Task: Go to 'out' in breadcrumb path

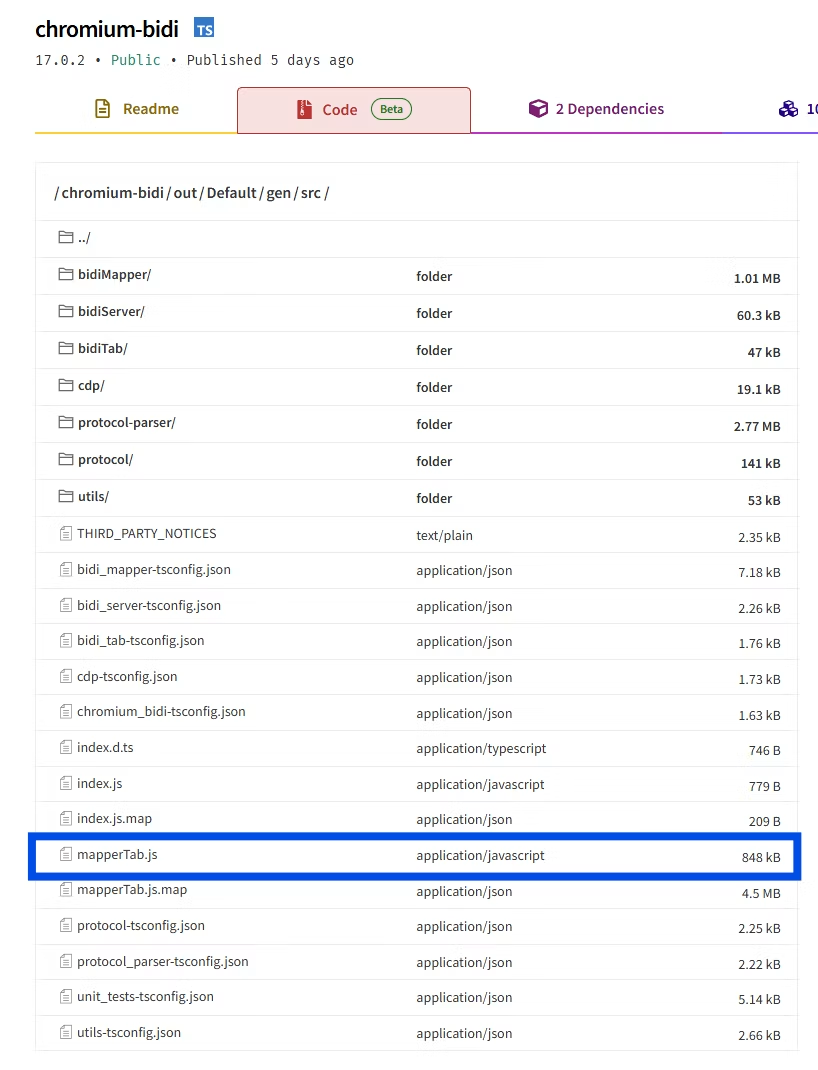Action: click(185, 193)
